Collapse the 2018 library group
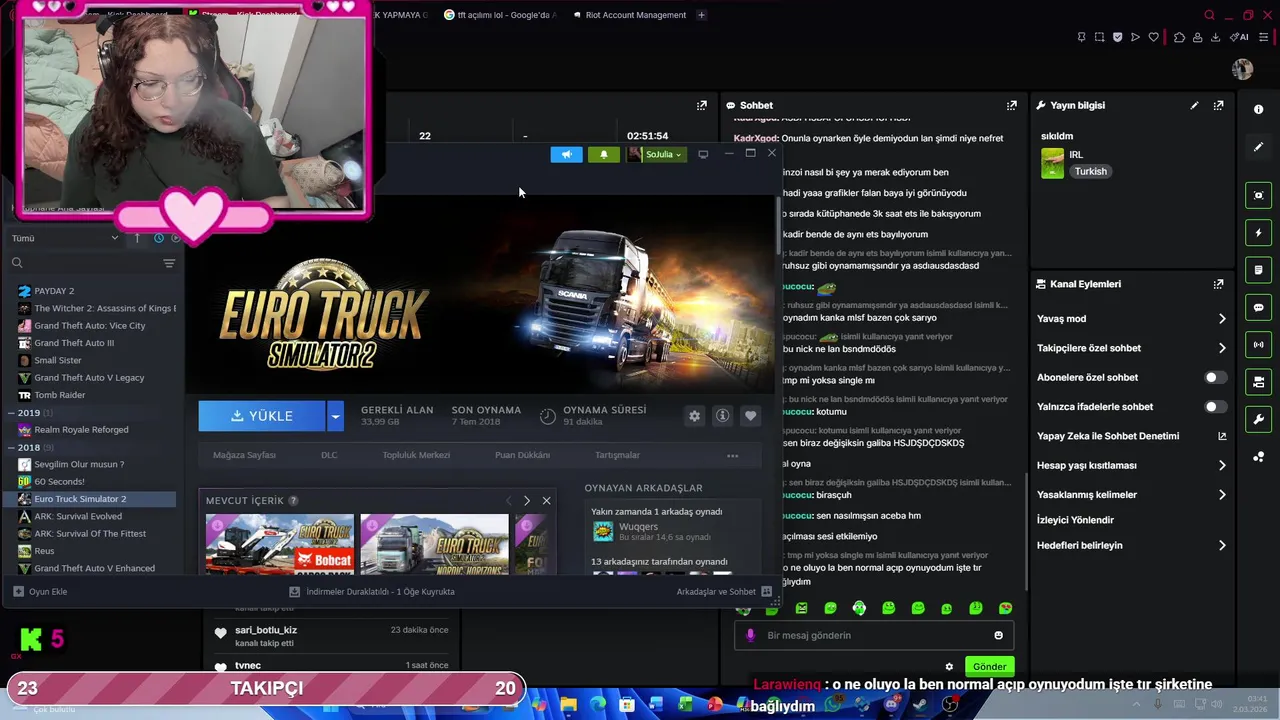Screen dimensions: 1280x720 pos(11,448)
